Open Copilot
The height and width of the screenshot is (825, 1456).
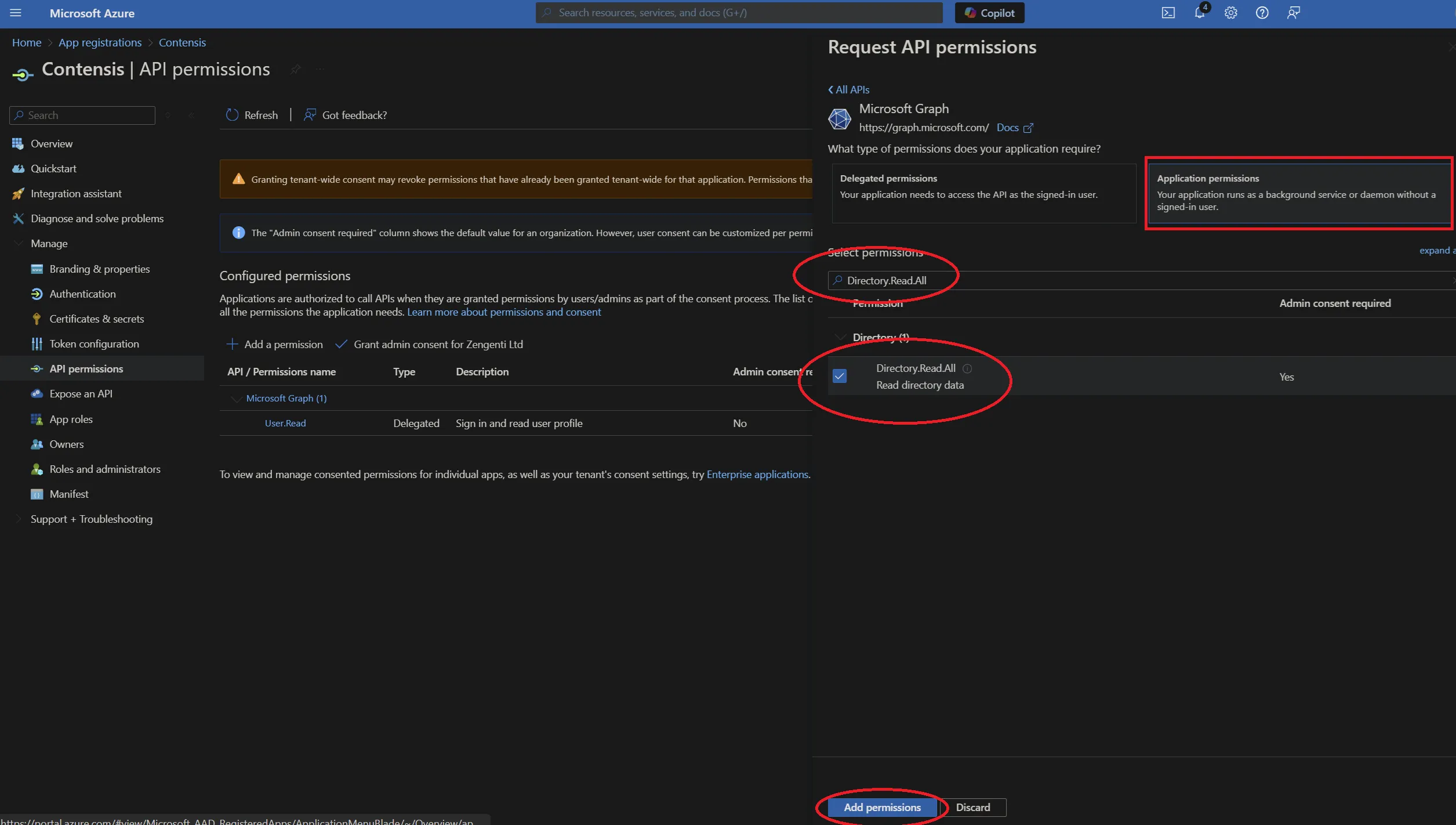click(989, 13)
